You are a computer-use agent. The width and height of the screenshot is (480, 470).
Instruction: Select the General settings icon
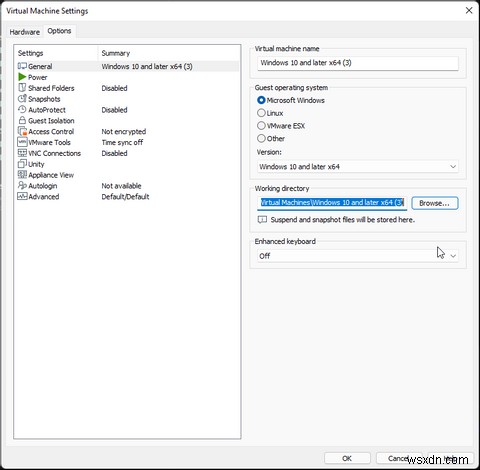click(22, 66)
